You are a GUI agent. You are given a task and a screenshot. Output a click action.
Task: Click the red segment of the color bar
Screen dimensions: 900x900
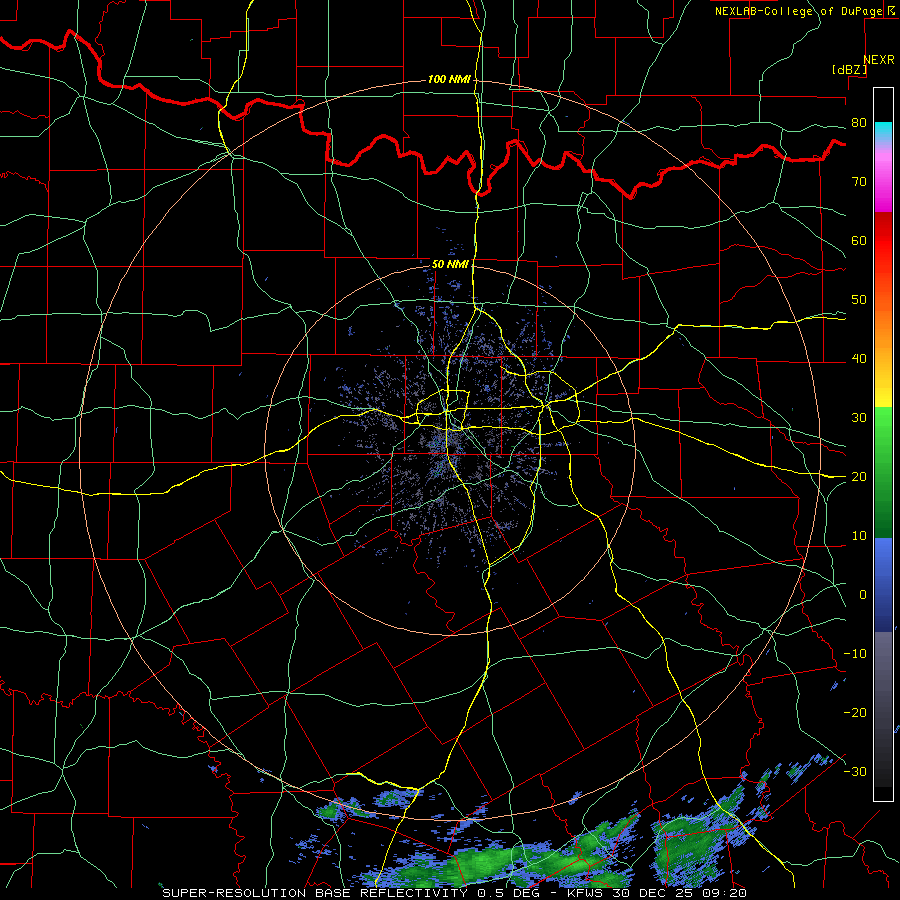coord(883,241)
